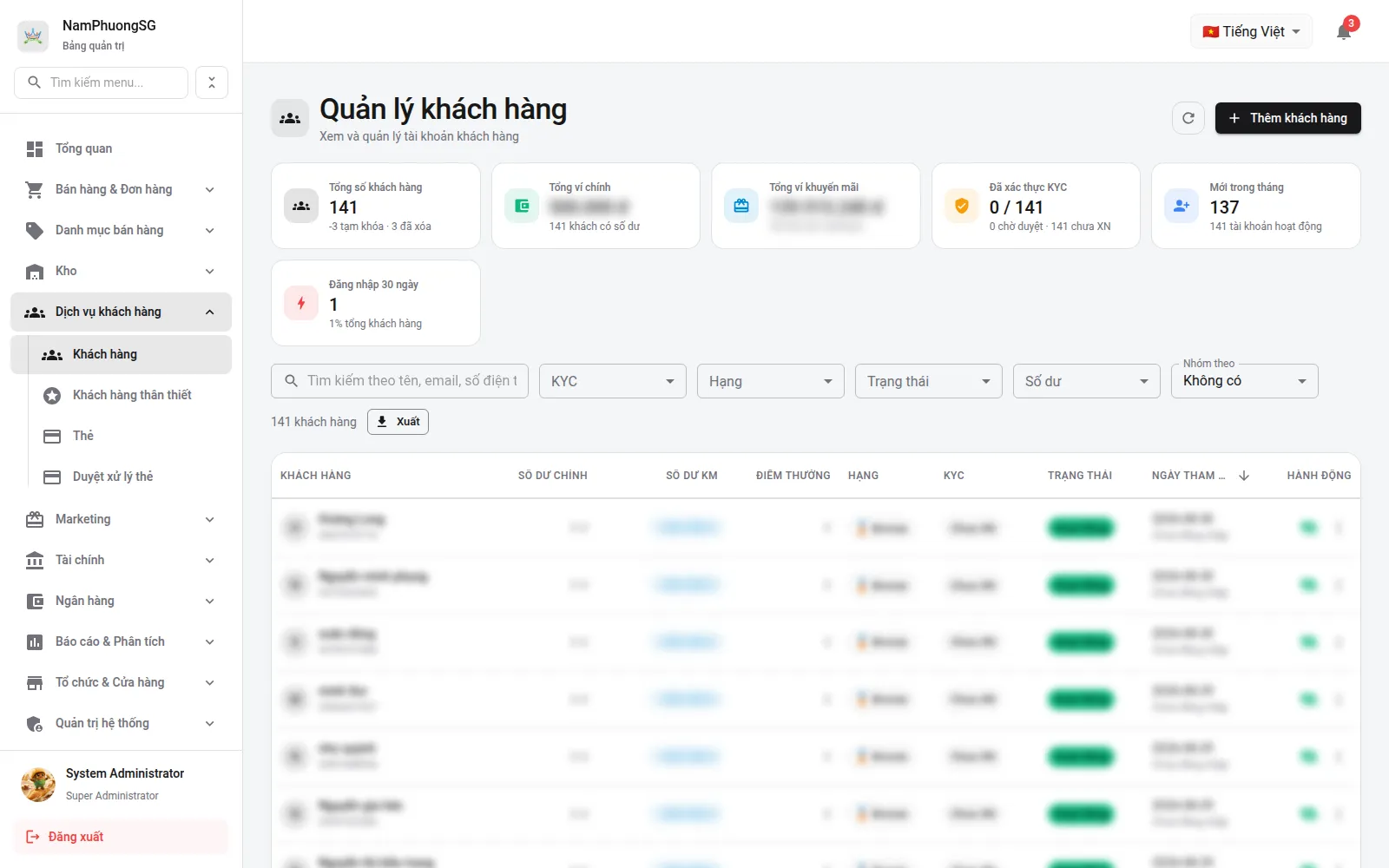
Task: Open the Nhóm theo grouping dropdown
Action: pos(1245,381)
